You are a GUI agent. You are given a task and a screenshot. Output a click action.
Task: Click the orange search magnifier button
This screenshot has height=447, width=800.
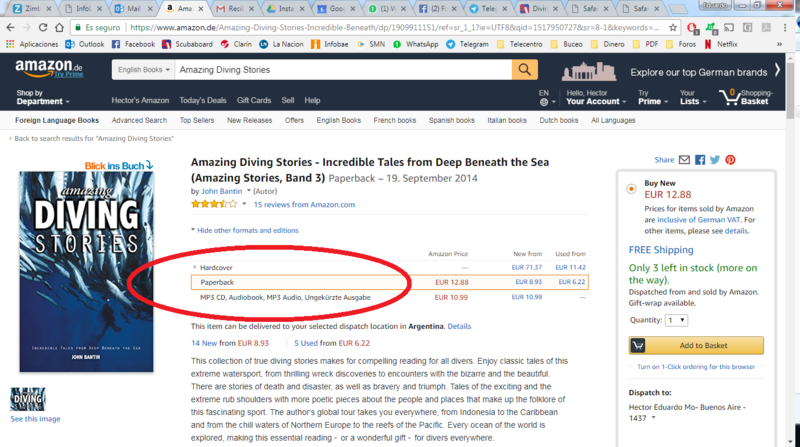coord(524,69)
